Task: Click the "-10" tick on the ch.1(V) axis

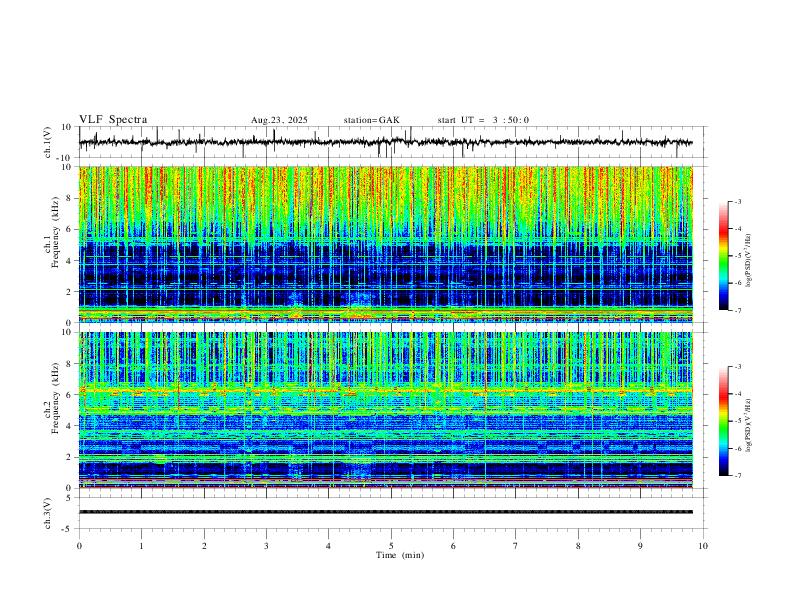Action: coord(66,158)
